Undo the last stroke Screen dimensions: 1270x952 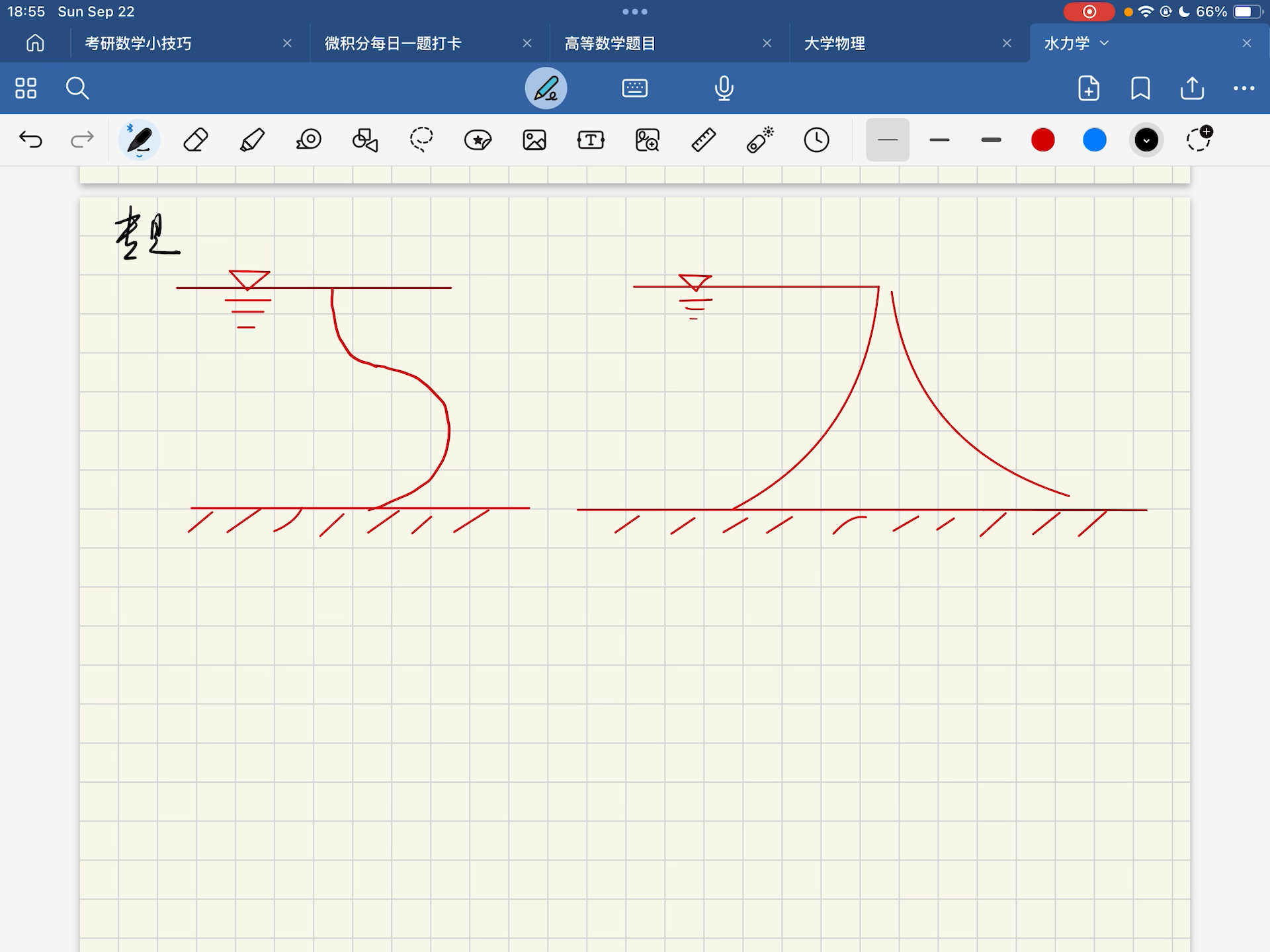pos(30,140)
